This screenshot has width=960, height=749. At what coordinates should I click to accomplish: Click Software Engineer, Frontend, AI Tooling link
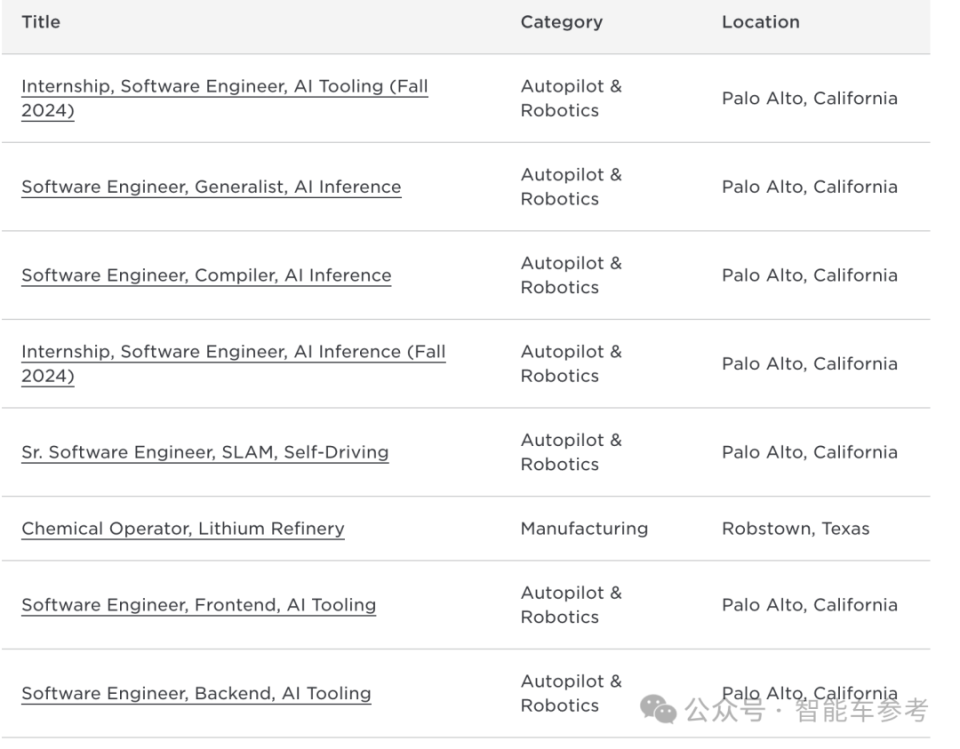coord(198,605)
